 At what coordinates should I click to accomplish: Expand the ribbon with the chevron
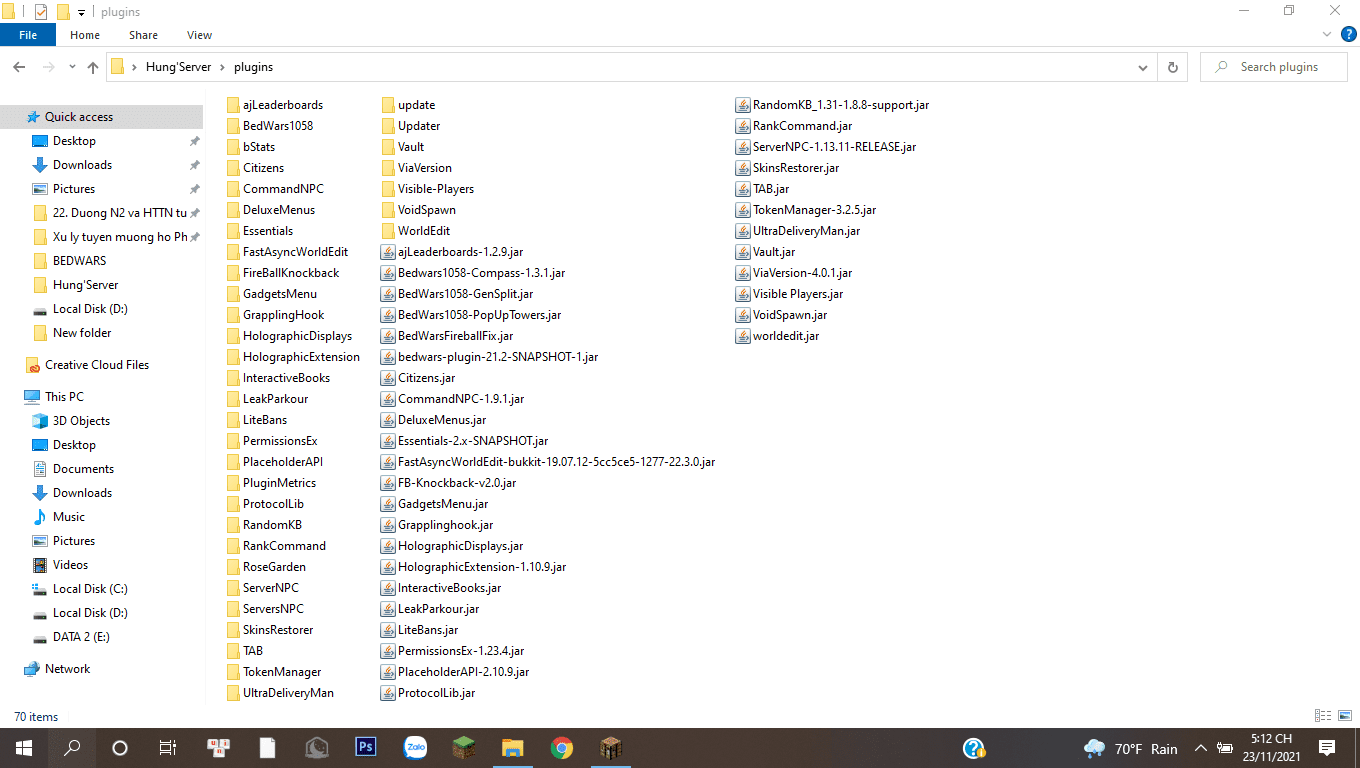click(1328, 34)
